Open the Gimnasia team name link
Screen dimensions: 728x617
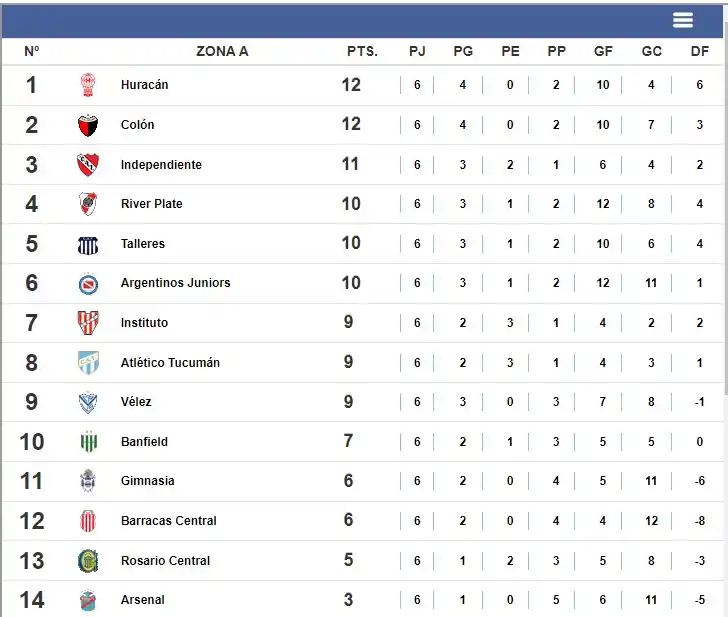pos(148,481)
